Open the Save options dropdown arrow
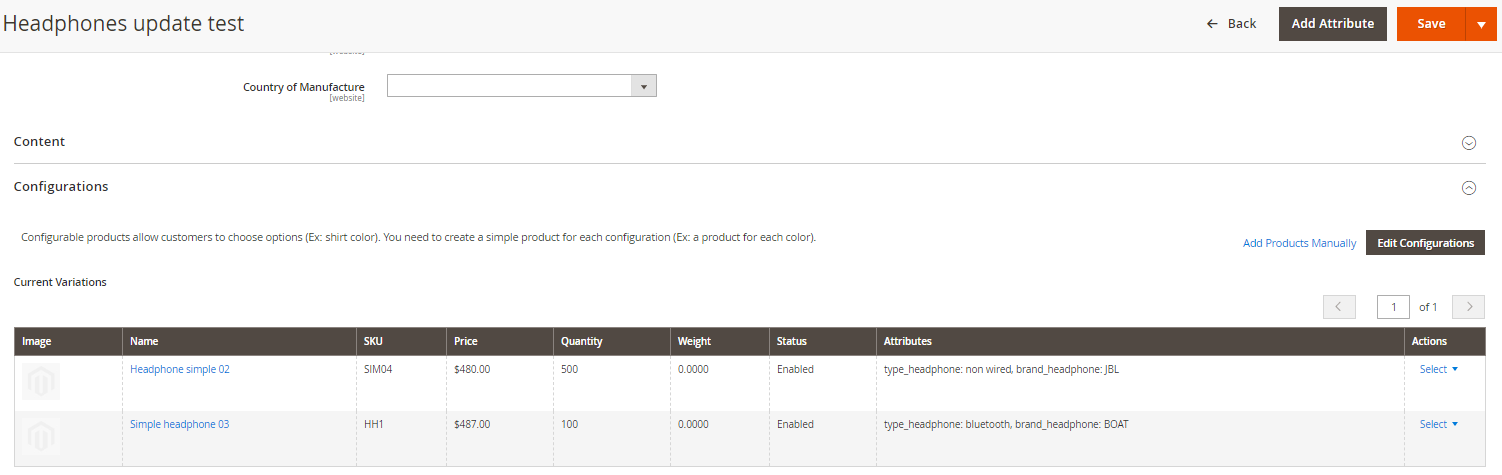This screenshot has height=475, width=1502. (x=1481, y=24)
